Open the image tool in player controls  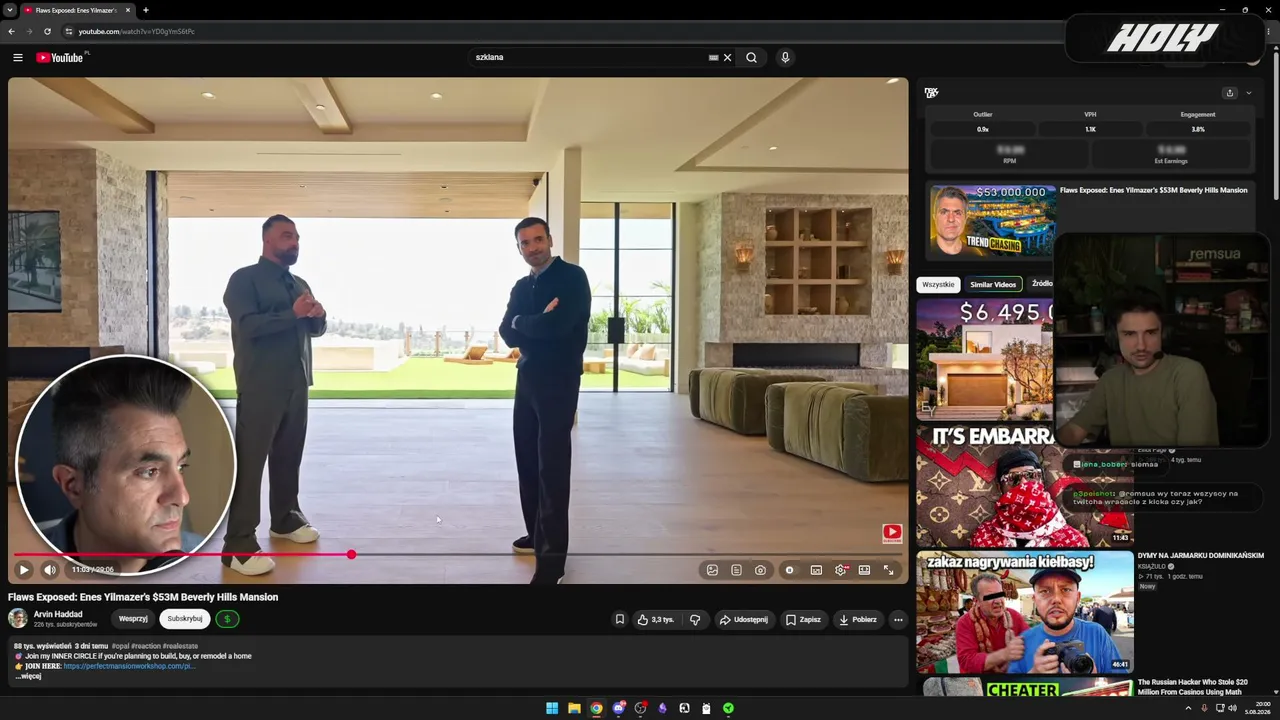pyautogui.click(x=712, y=570)
